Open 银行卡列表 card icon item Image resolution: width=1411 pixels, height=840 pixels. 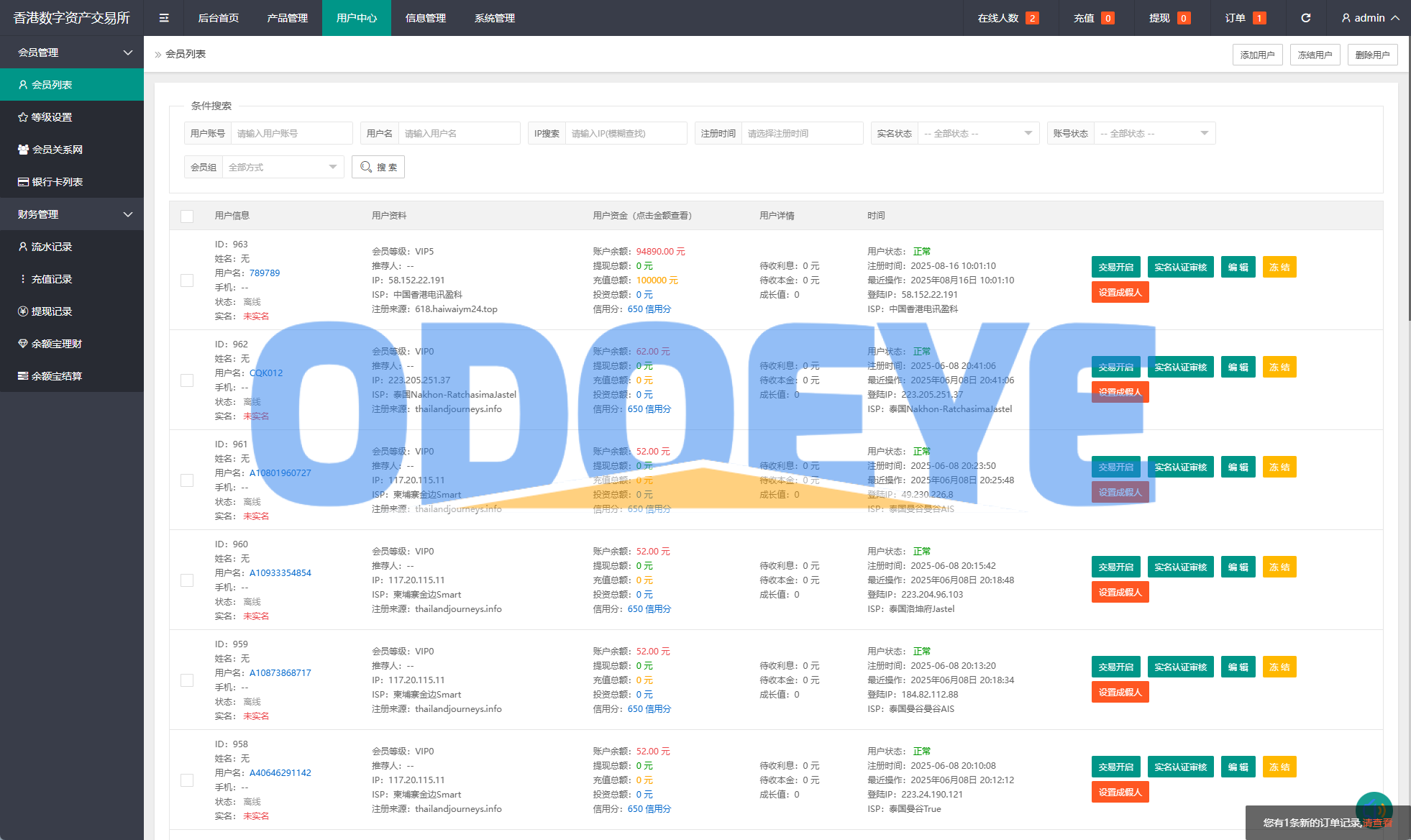57,182
